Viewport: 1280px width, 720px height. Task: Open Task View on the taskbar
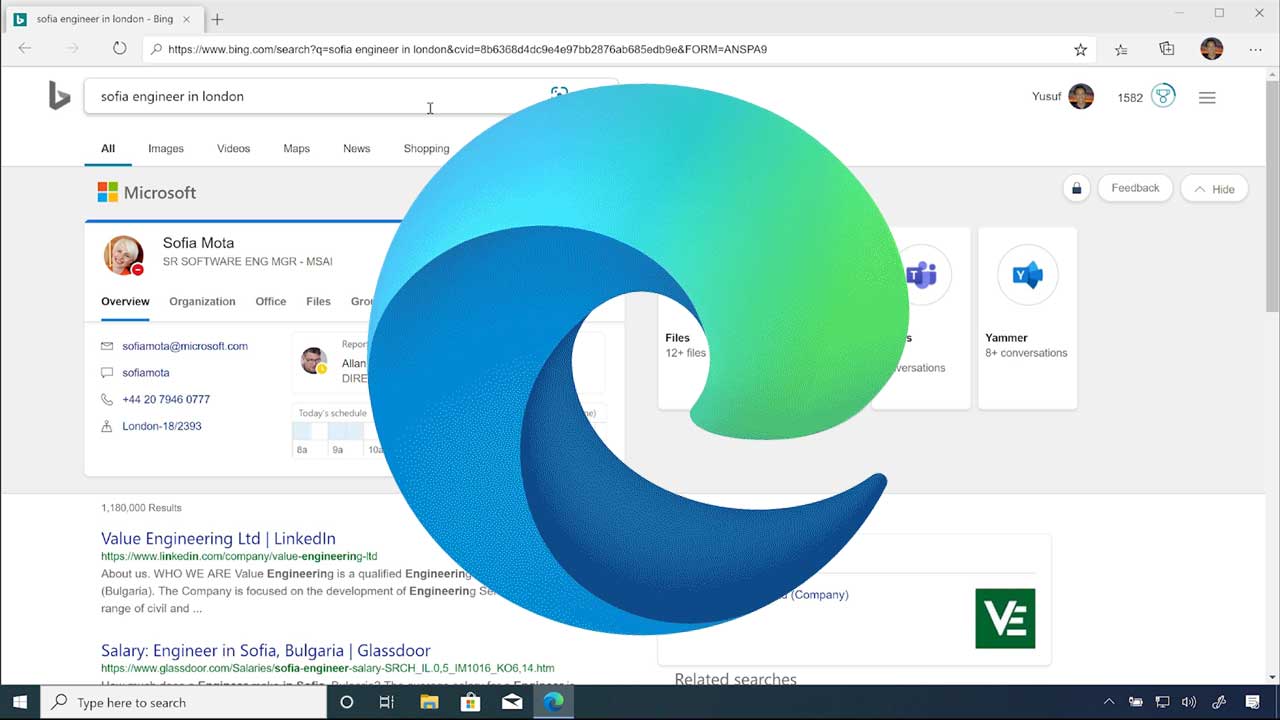coord(387,702)
